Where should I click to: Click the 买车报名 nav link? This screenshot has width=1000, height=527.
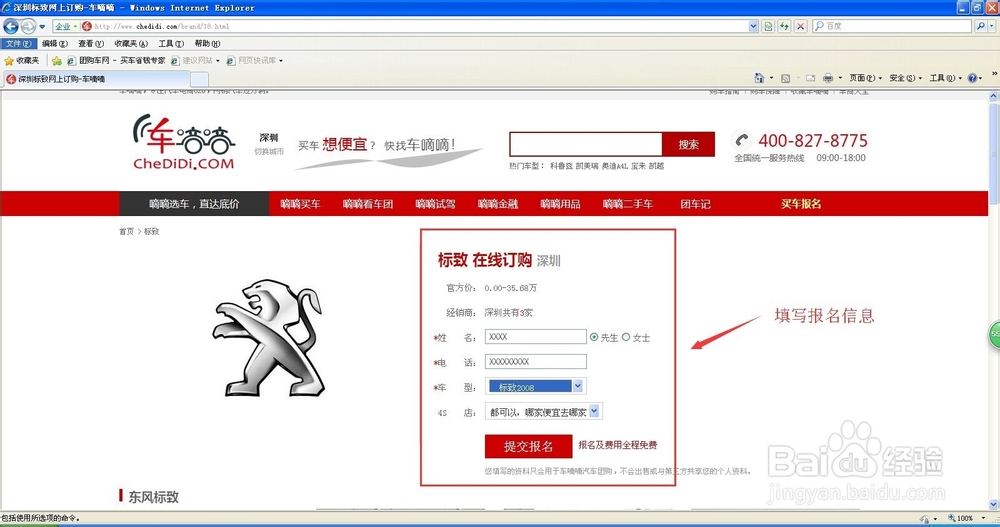coord(801,204)
